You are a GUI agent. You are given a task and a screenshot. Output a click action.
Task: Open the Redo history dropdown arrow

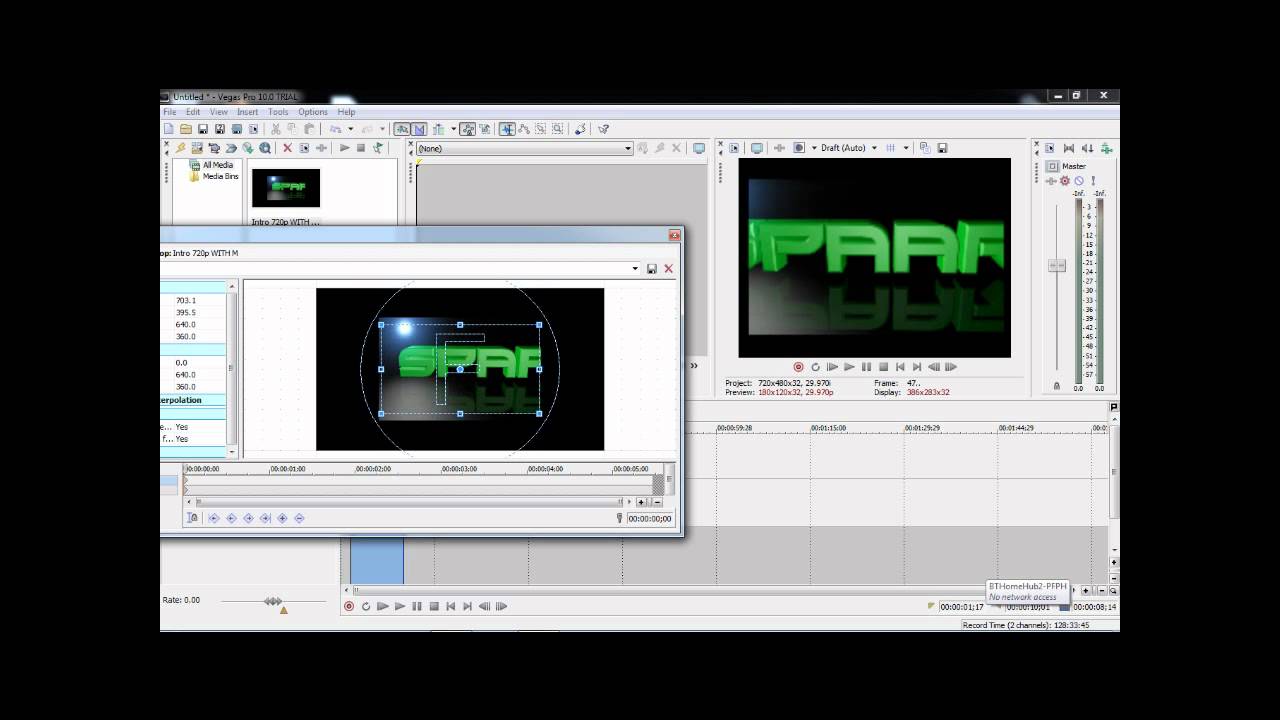coord(382,129)
